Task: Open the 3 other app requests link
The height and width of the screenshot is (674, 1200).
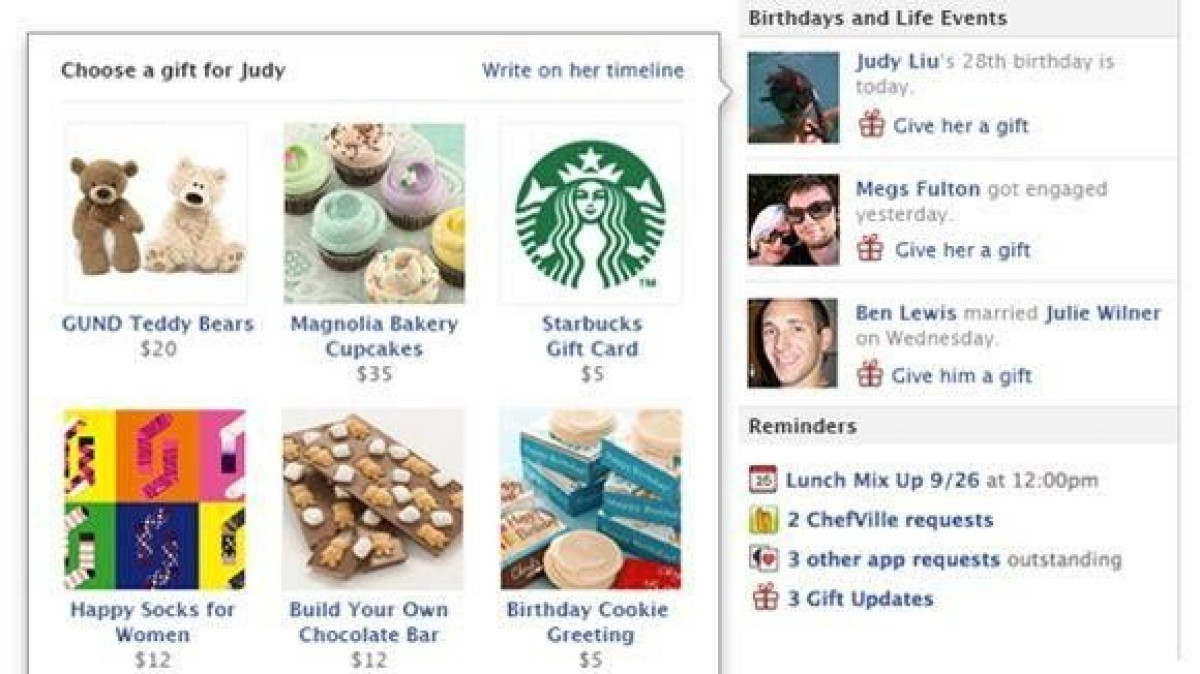Action: pos(893,559)
